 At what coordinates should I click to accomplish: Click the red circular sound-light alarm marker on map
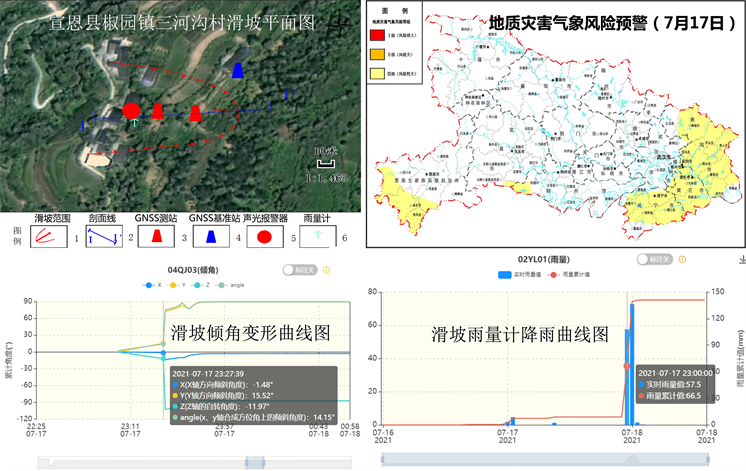(x=131, y=110)
